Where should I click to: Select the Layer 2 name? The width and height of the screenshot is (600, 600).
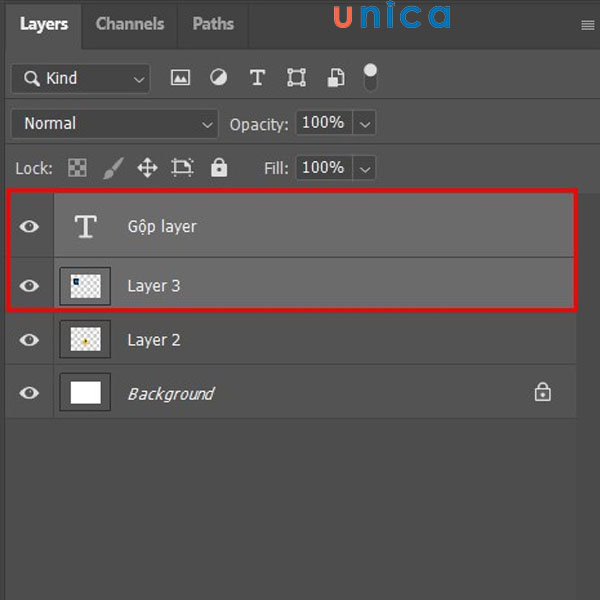coord(154,340)
